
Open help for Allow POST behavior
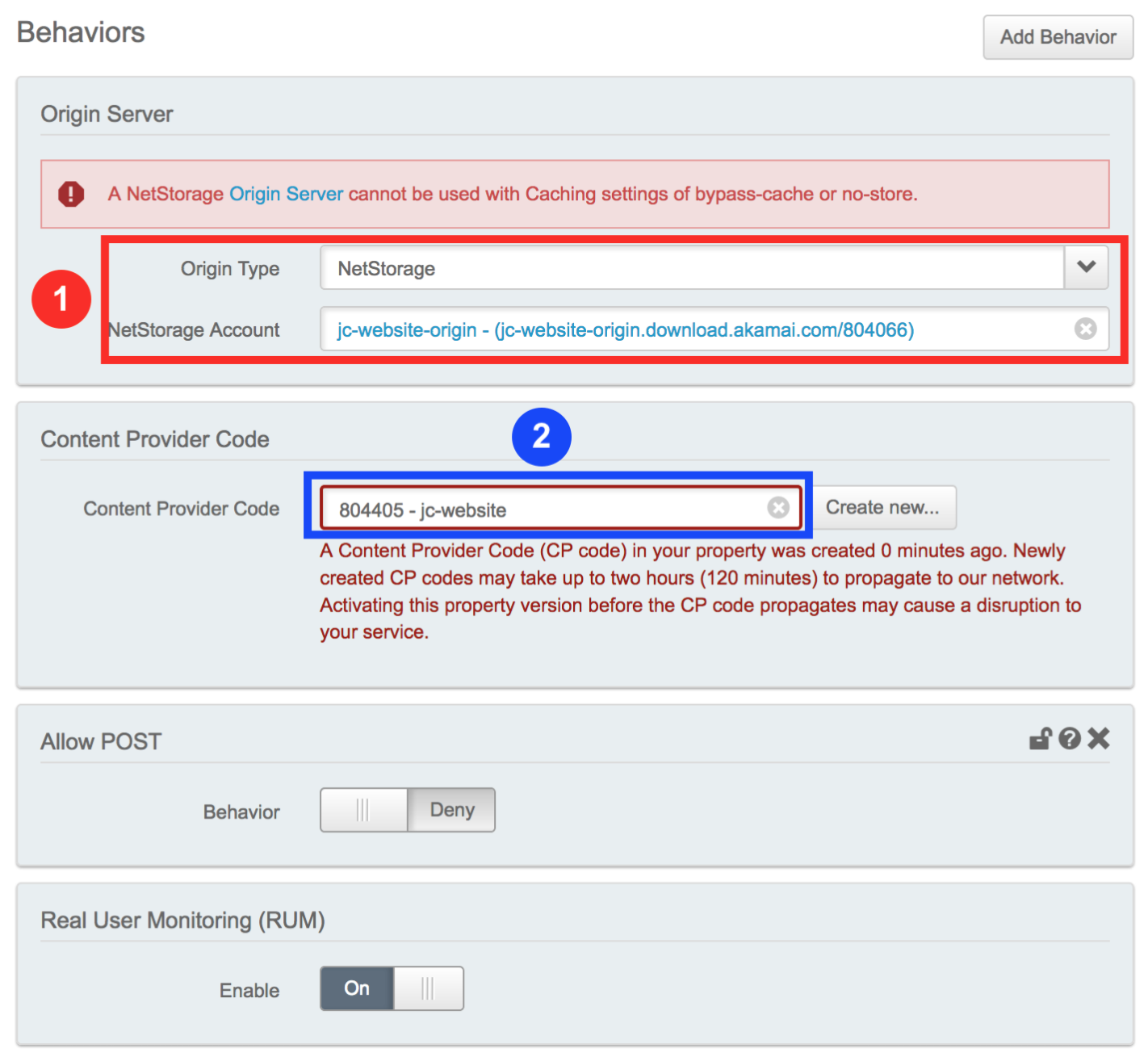pos(1070,738)
